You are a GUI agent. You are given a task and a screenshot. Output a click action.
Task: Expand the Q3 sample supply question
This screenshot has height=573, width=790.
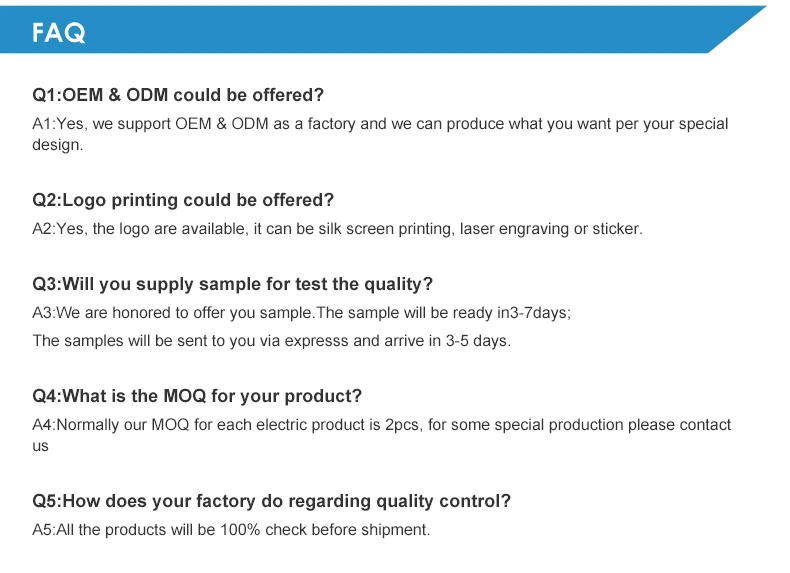click(232, 285)
